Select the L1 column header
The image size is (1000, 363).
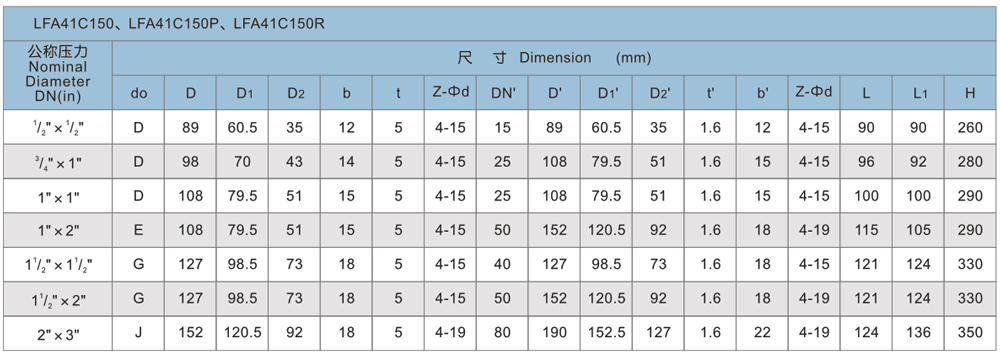918,93
